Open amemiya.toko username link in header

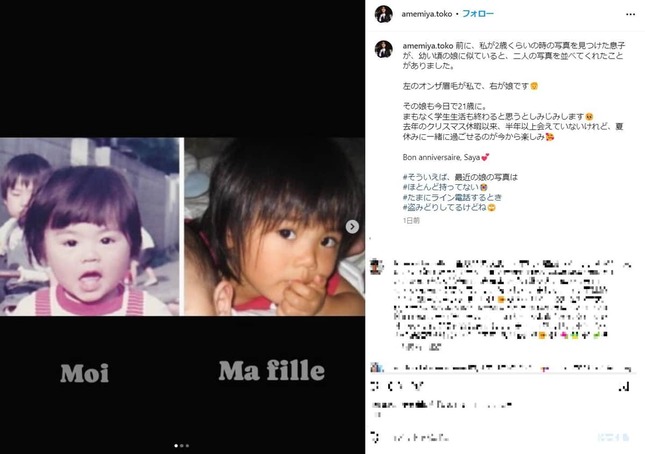point(427,14)
